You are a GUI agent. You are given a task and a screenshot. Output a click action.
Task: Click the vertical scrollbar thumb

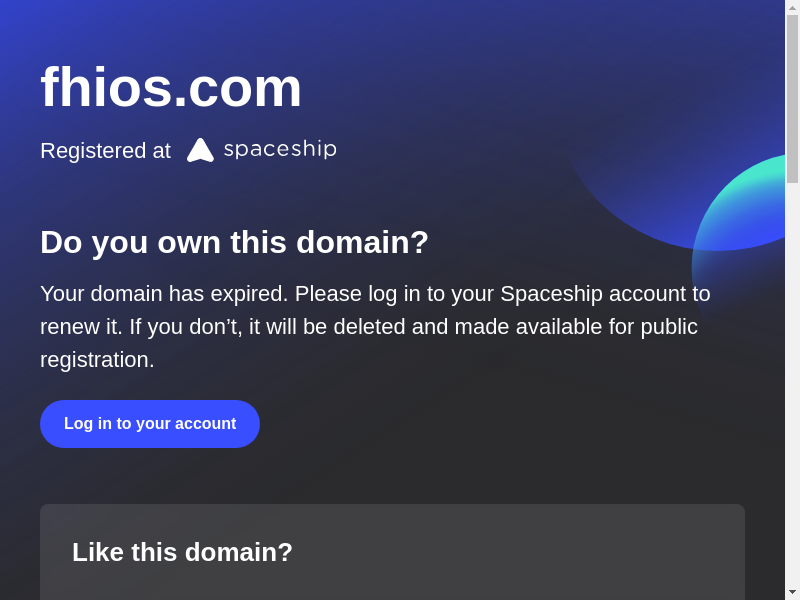(x=792, y=98)
